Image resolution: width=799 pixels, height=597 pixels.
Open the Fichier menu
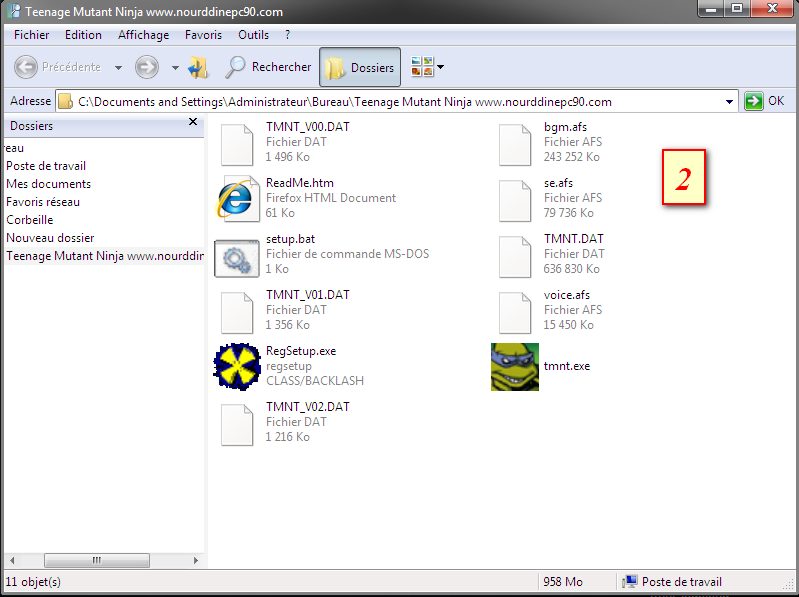(32, 35)
